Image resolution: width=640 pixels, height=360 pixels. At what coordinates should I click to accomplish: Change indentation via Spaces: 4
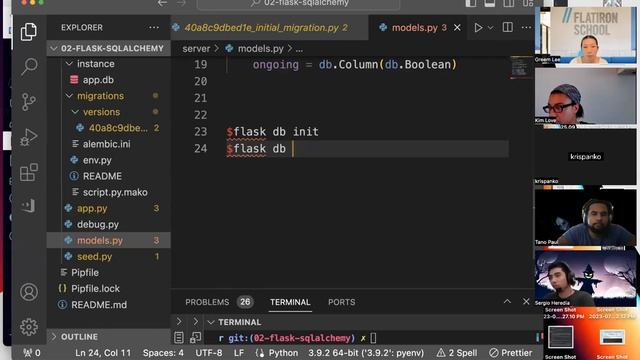coord(163,353)
